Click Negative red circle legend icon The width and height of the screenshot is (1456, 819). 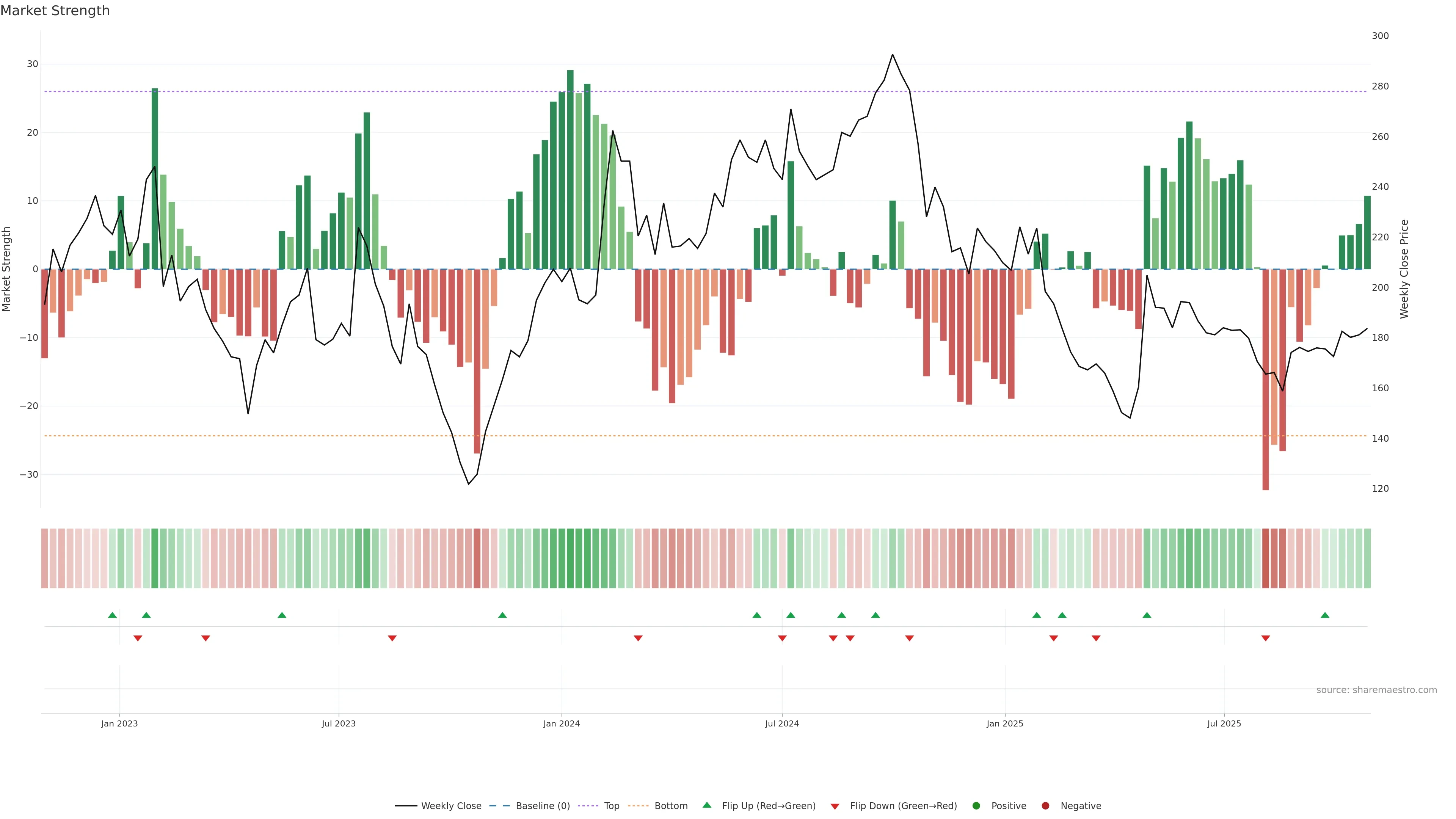(1045, 805)
